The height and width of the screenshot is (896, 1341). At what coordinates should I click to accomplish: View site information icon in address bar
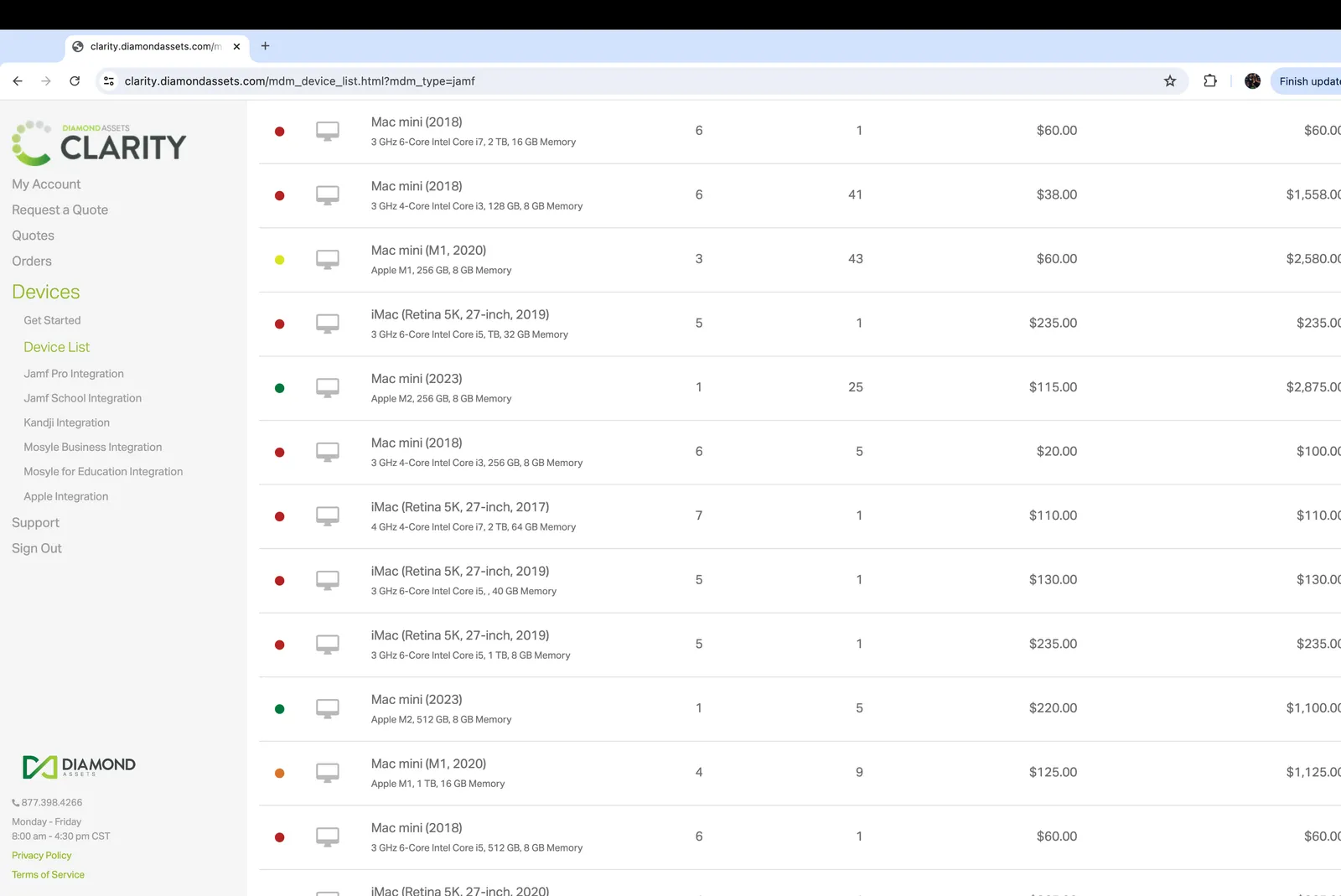(x=108, y=81)
